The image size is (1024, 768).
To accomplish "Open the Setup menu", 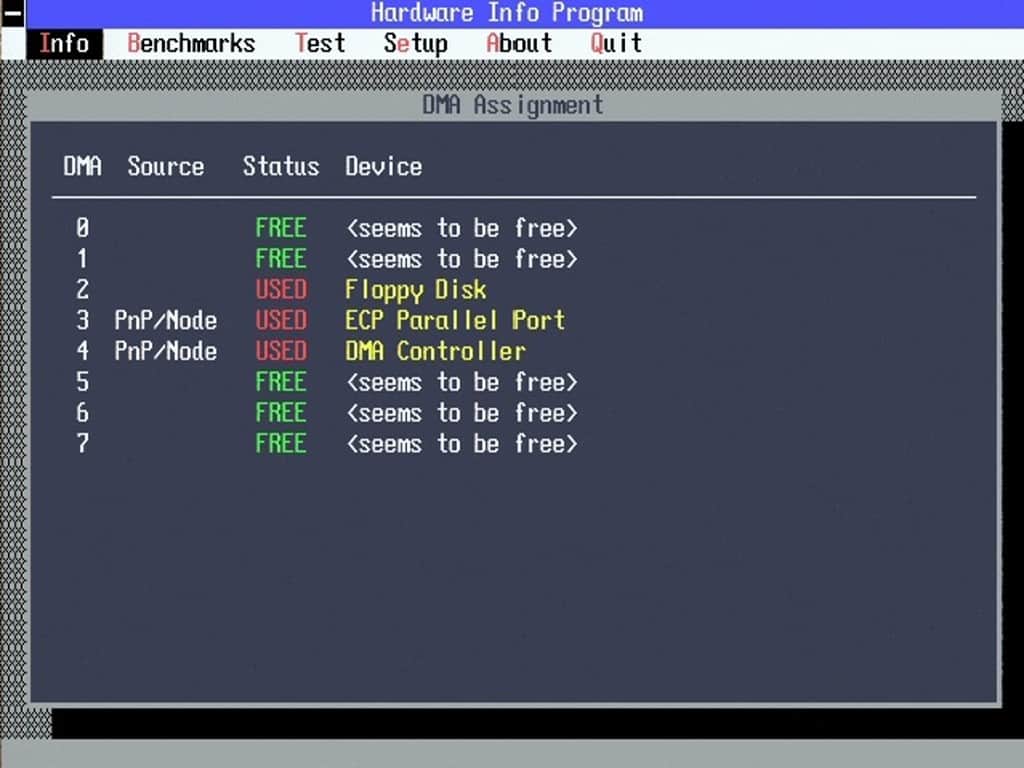I will pos(415,44).
